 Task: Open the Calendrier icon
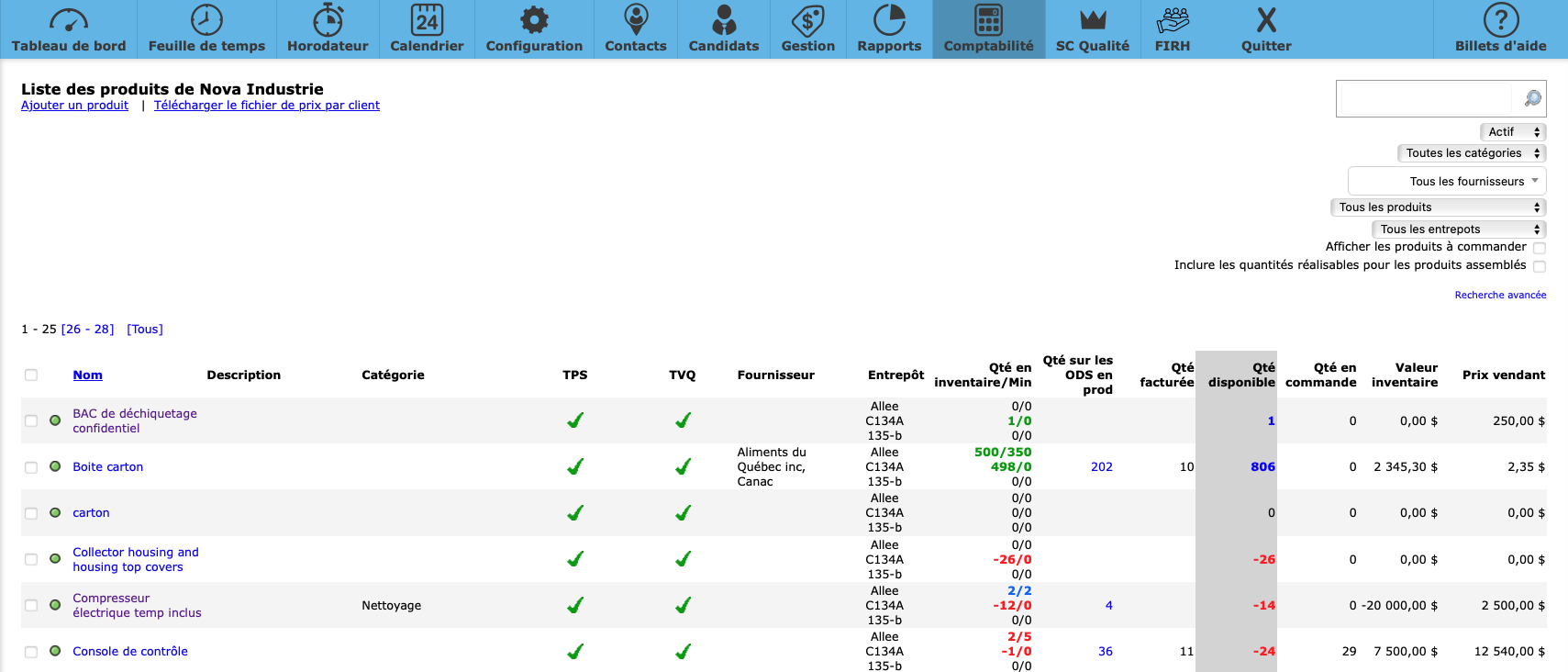click(x=427, y=20)
